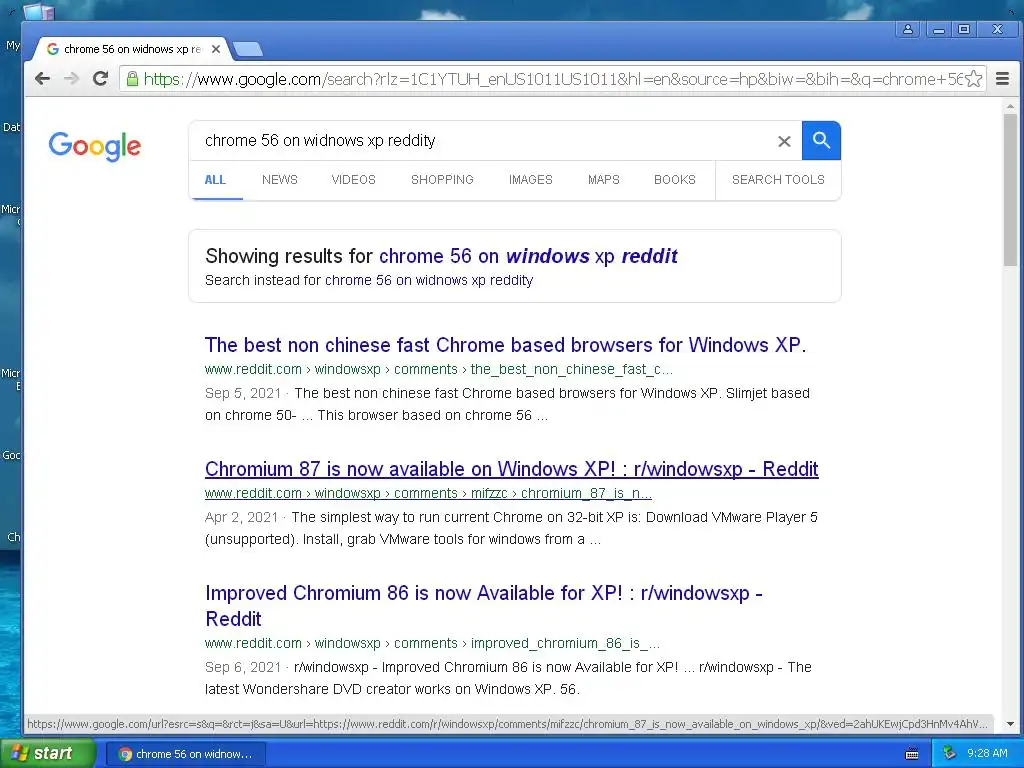1024x768 pixels.
Task: Click the 9:28 AM clock
Action: point(987,754)
